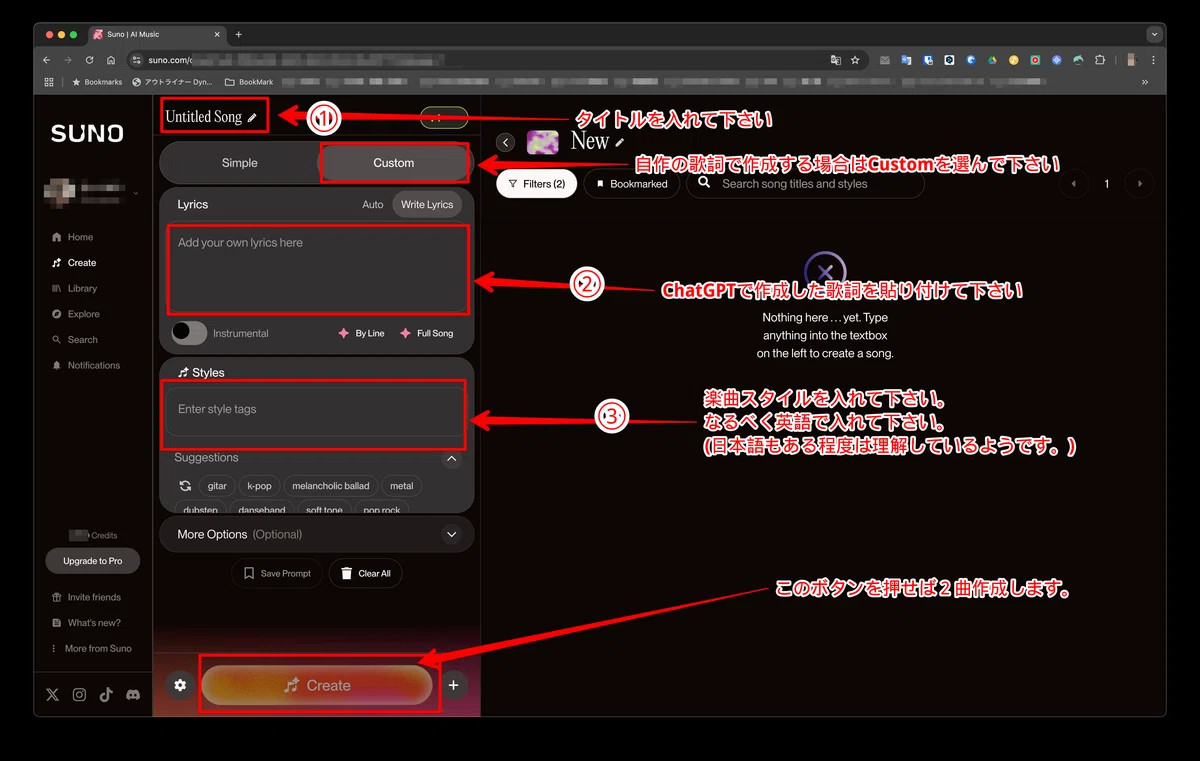Focus the Enter style tags field
This screenshot has width=1200, height=761.
pos(314,412)
